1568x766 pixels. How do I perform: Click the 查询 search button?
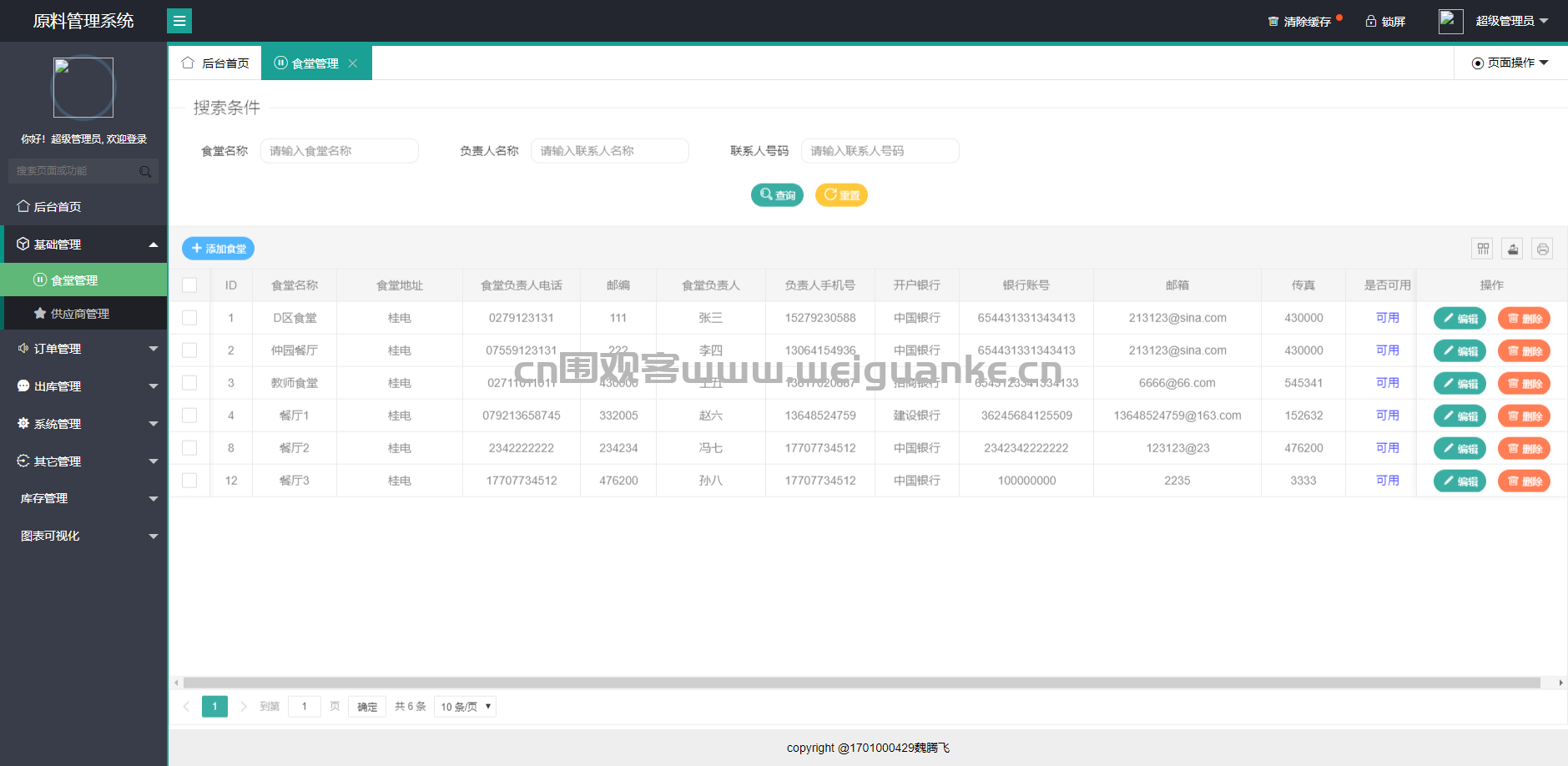pyautogui.click(x=777, y=195)
